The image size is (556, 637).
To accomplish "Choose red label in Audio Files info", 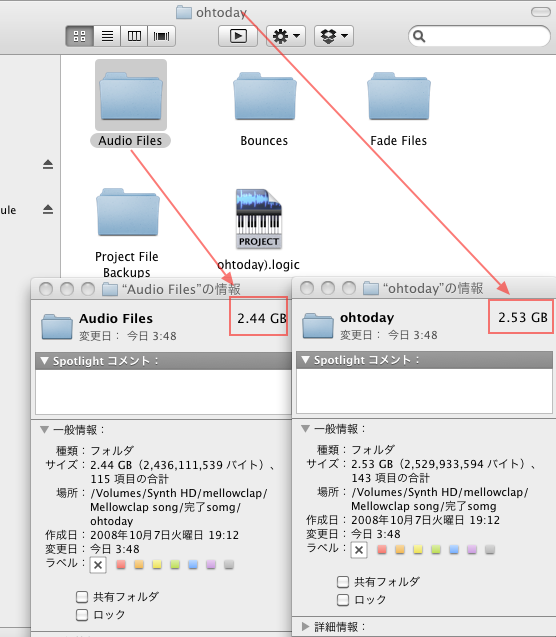I will pyautogui.click(x=121, y=564).
